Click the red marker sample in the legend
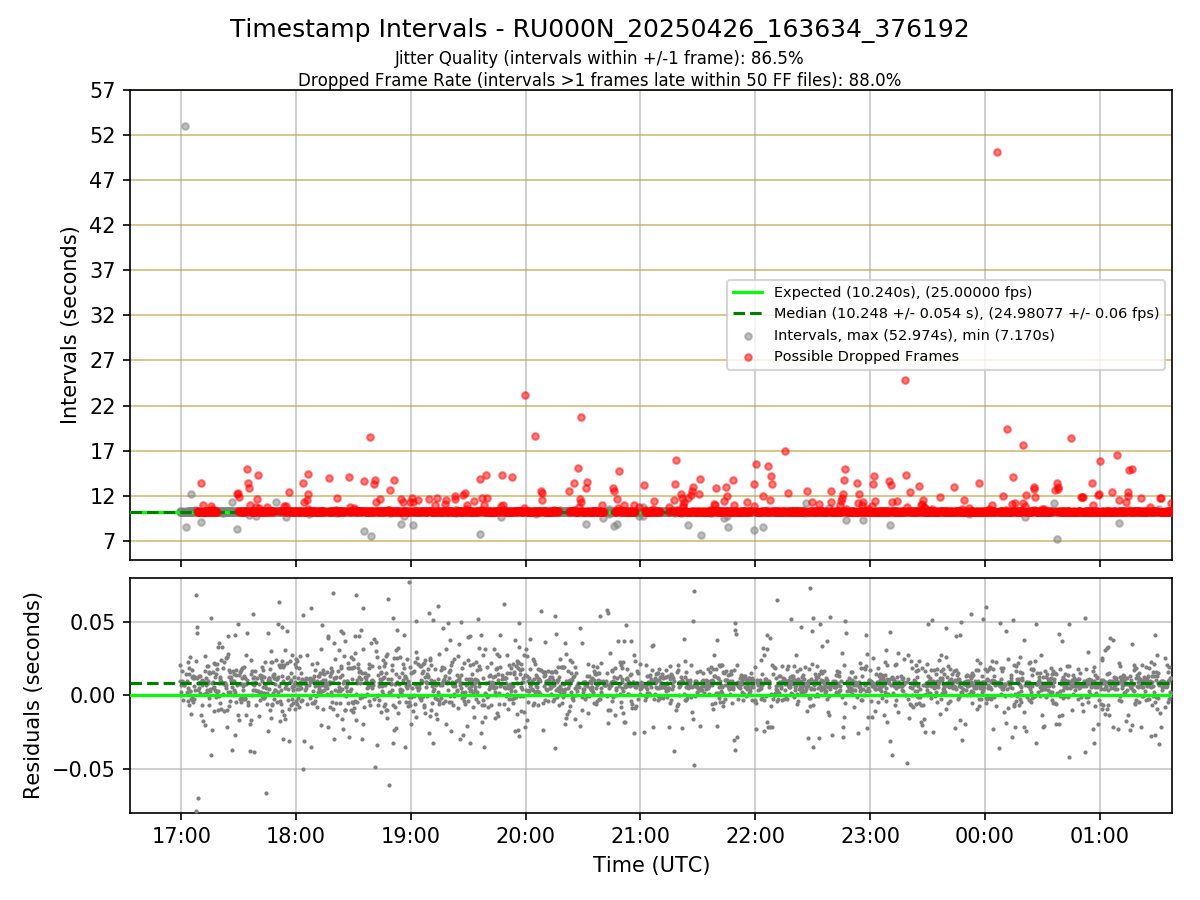 748,357
